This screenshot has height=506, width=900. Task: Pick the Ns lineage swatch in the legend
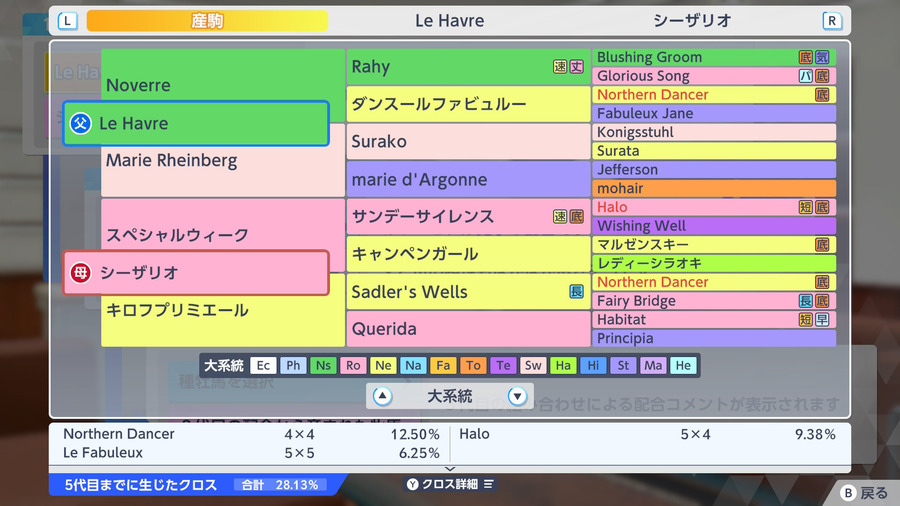(x=323, y=365)
